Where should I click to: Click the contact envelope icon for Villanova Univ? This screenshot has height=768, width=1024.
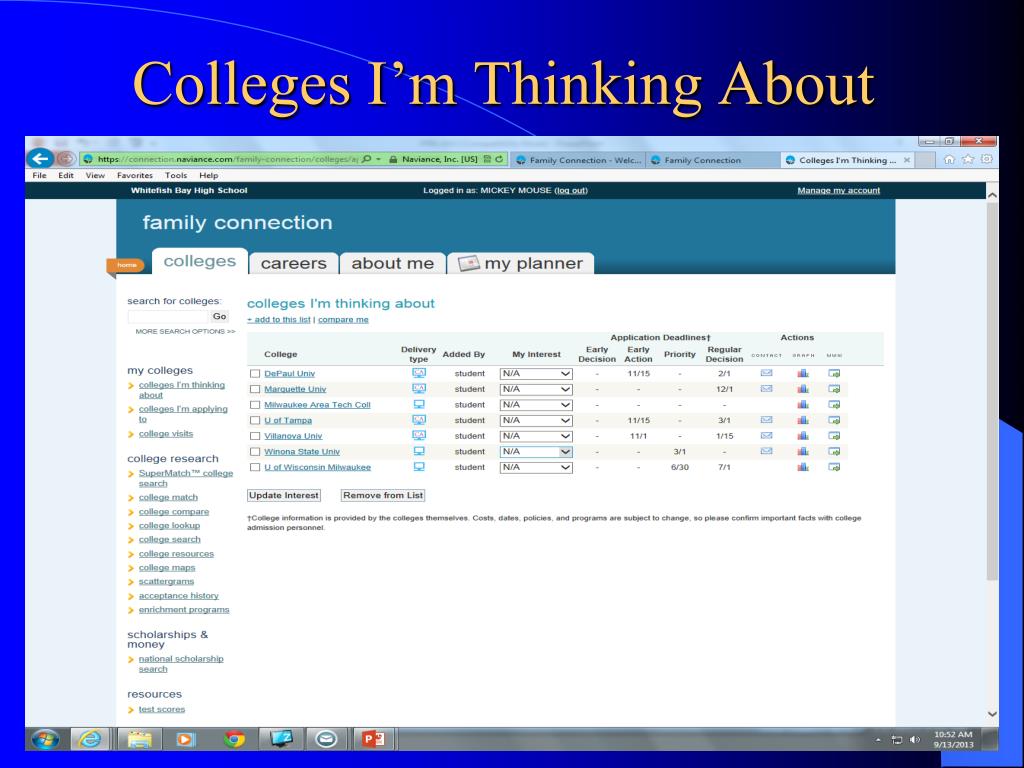coord(767,436)
